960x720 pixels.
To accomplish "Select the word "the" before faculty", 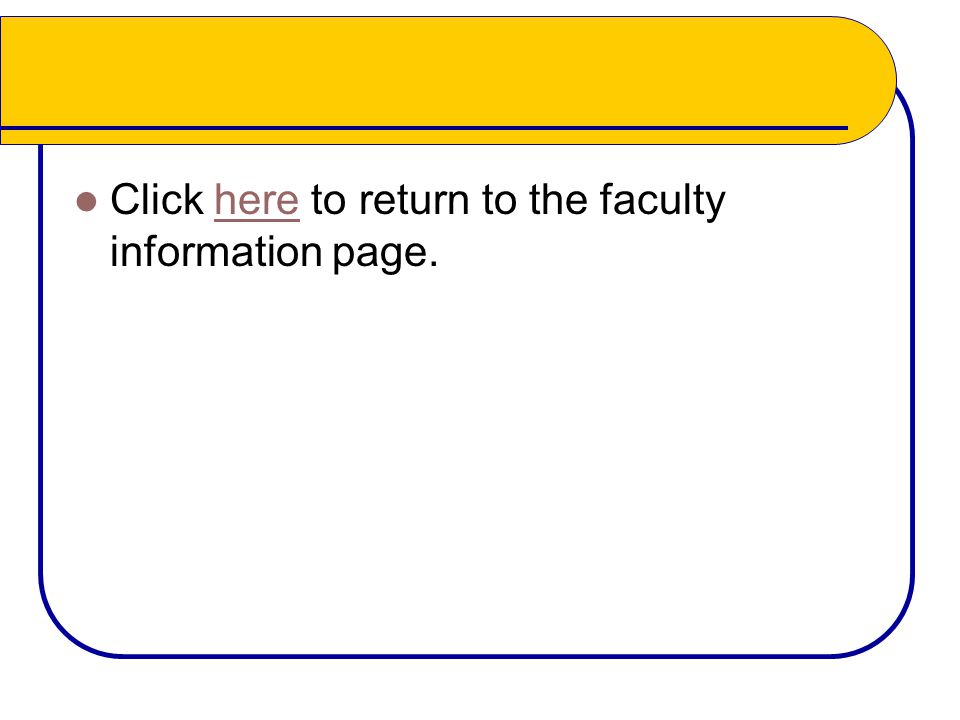I will [x=557, y=200].
